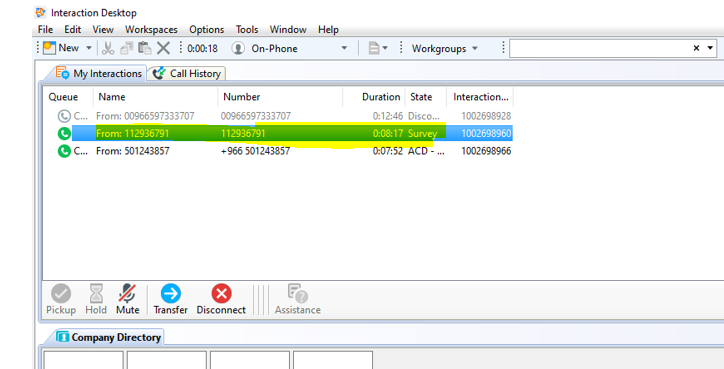
Task: Switch to the Call History tab
Action: [187, 73]
